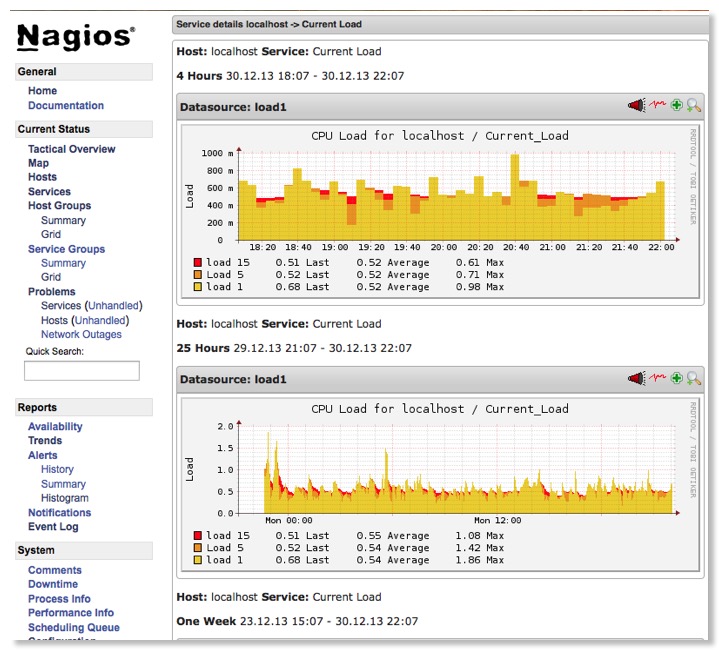719x650 pixels.
Task: Click yellow load 1 swatch in the 4 Hours graph legend
Action: coord(198,287)
